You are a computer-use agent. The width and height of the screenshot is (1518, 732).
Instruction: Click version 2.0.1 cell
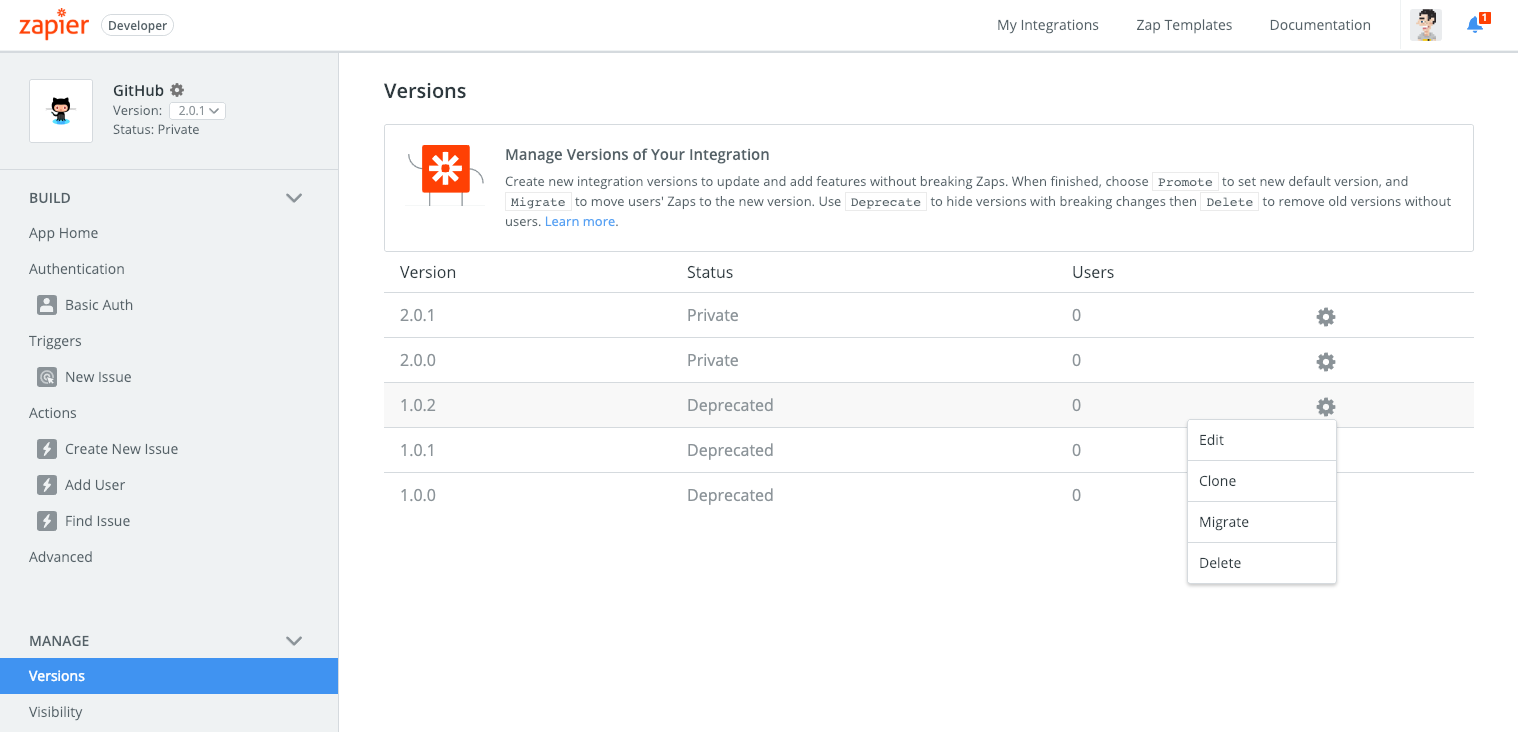[418, 315]
